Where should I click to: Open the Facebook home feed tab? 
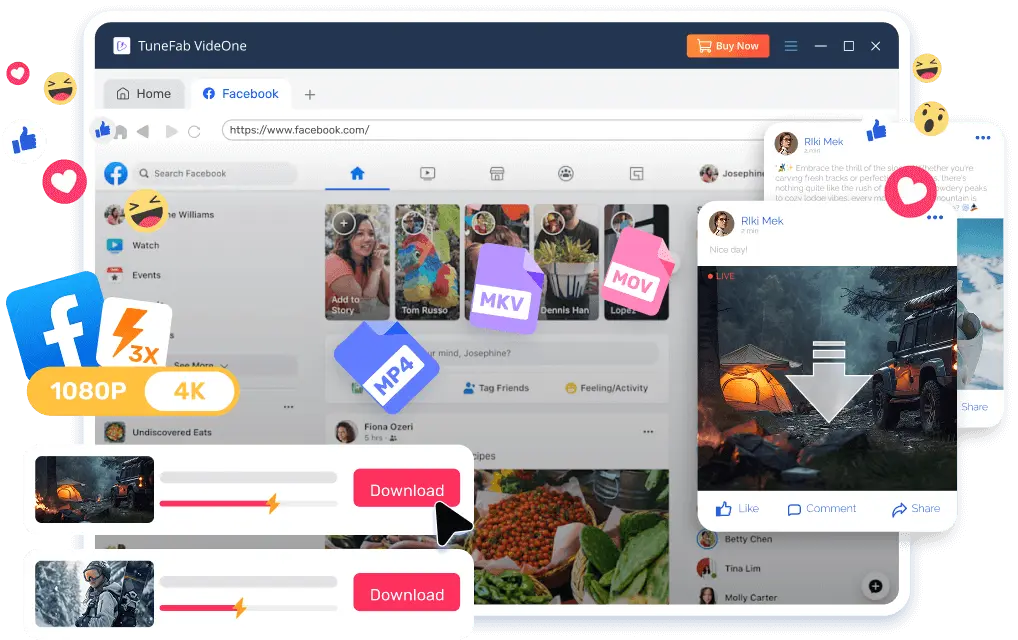(x=357, y=173)
